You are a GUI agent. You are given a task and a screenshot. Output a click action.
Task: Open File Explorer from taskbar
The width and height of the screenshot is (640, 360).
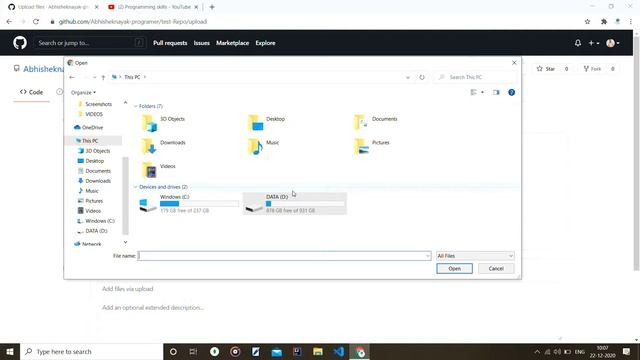(x=318, y=351)
